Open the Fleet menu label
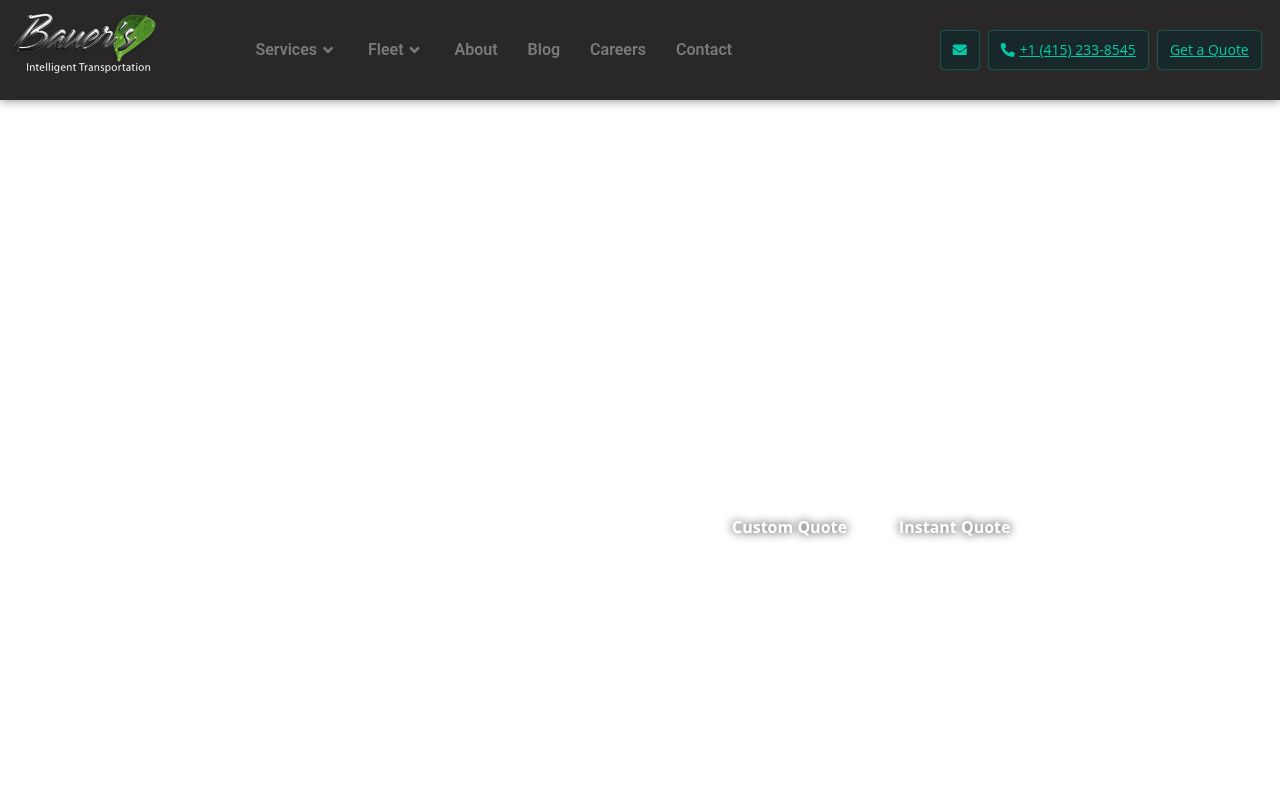The image size is (1280, 800). coord(385,50)
